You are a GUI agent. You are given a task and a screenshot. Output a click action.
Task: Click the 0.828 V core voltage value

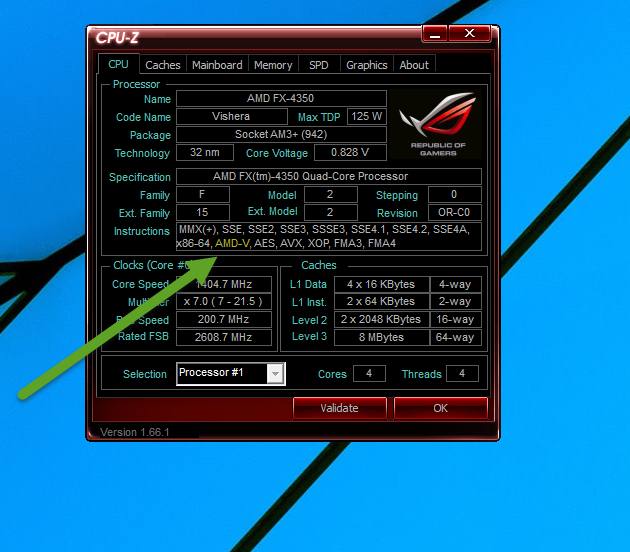tap(350, 153)
